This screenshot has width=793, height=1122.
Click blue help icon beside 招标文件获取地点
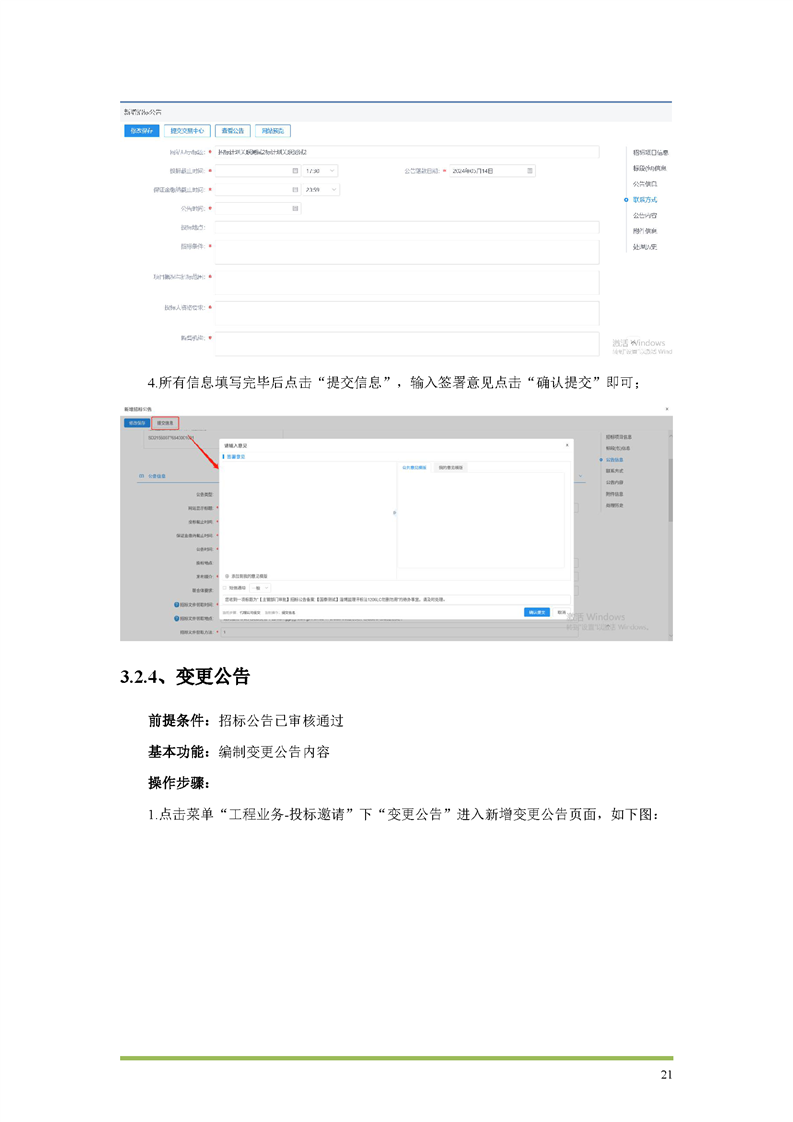click(176, 619)
